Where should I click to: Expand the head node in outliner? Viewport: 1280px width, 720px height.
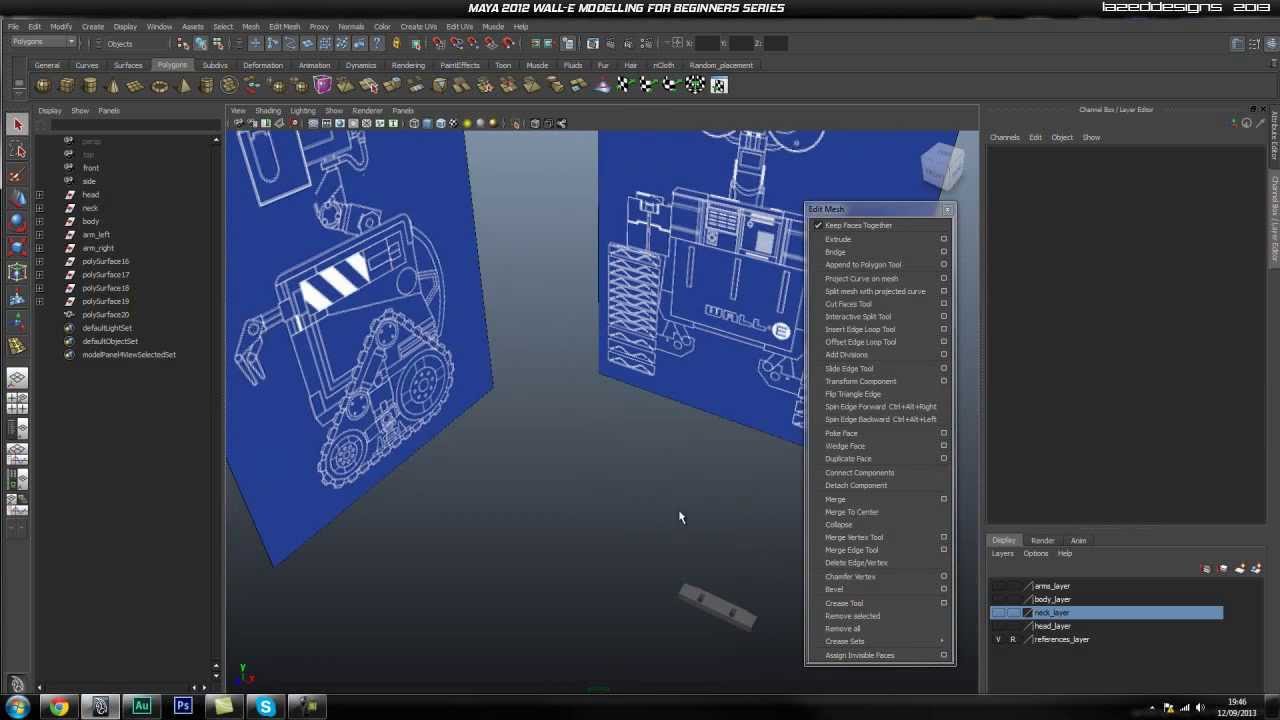tap(39, 195)
